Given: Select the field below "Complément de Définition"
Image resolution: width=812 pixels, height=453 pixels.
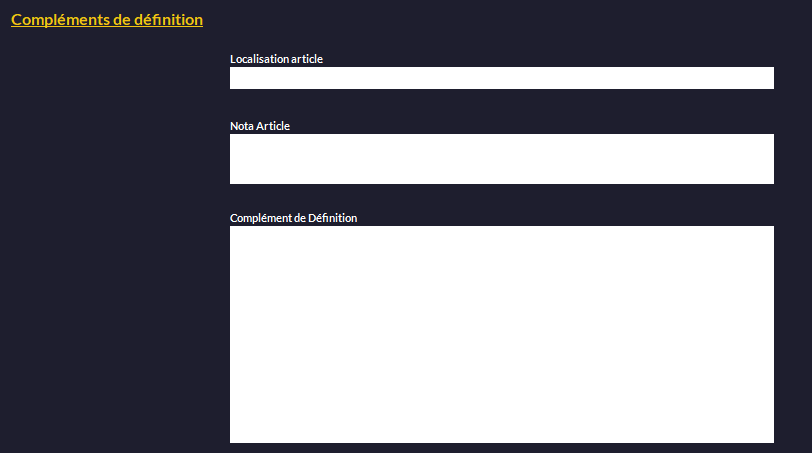Looking at the screenshot, I should click(x=501, y=334).
